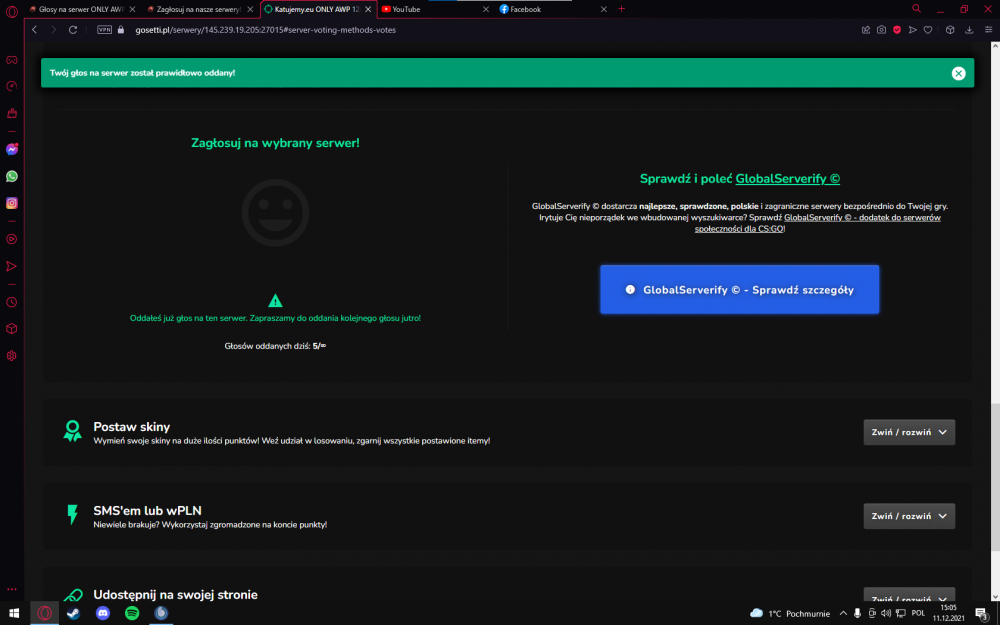The height and width of the screenshot is (625, 1000).
Task: Click the 'SMS'em lub wPLN' heading
Action: click(147, 511)
